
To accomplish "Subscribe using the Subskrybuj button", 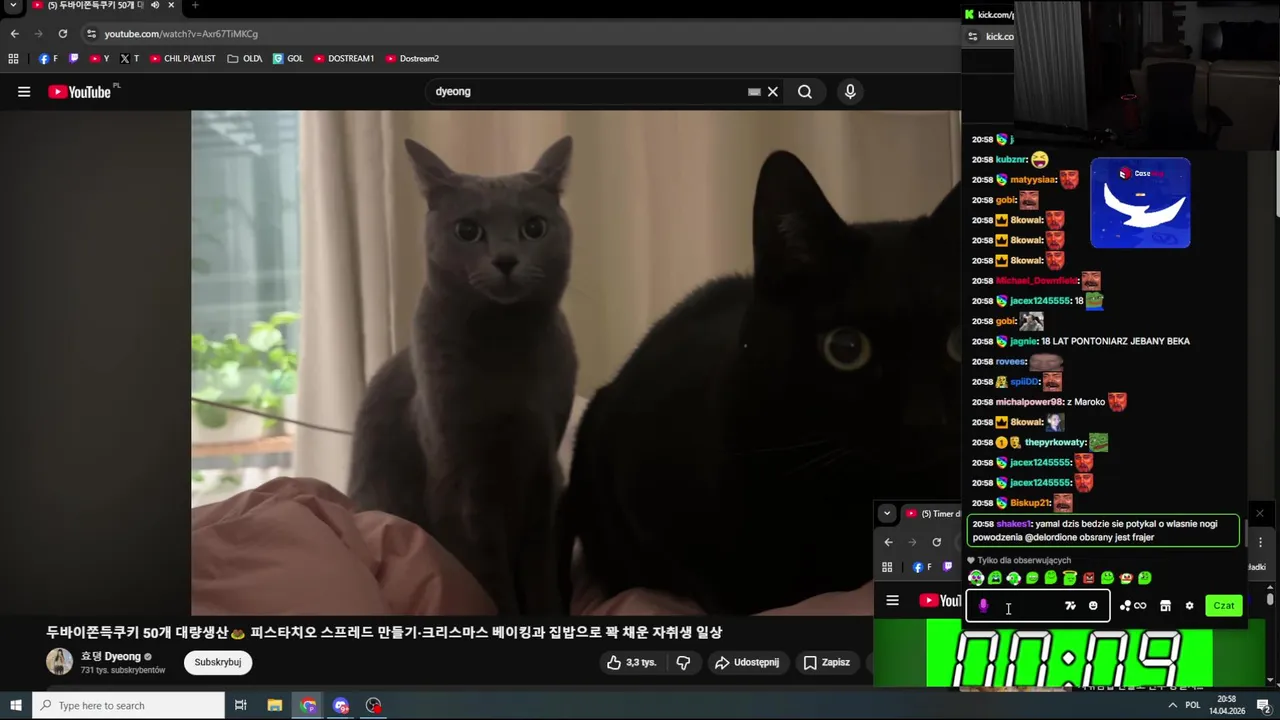I will 218,662.
